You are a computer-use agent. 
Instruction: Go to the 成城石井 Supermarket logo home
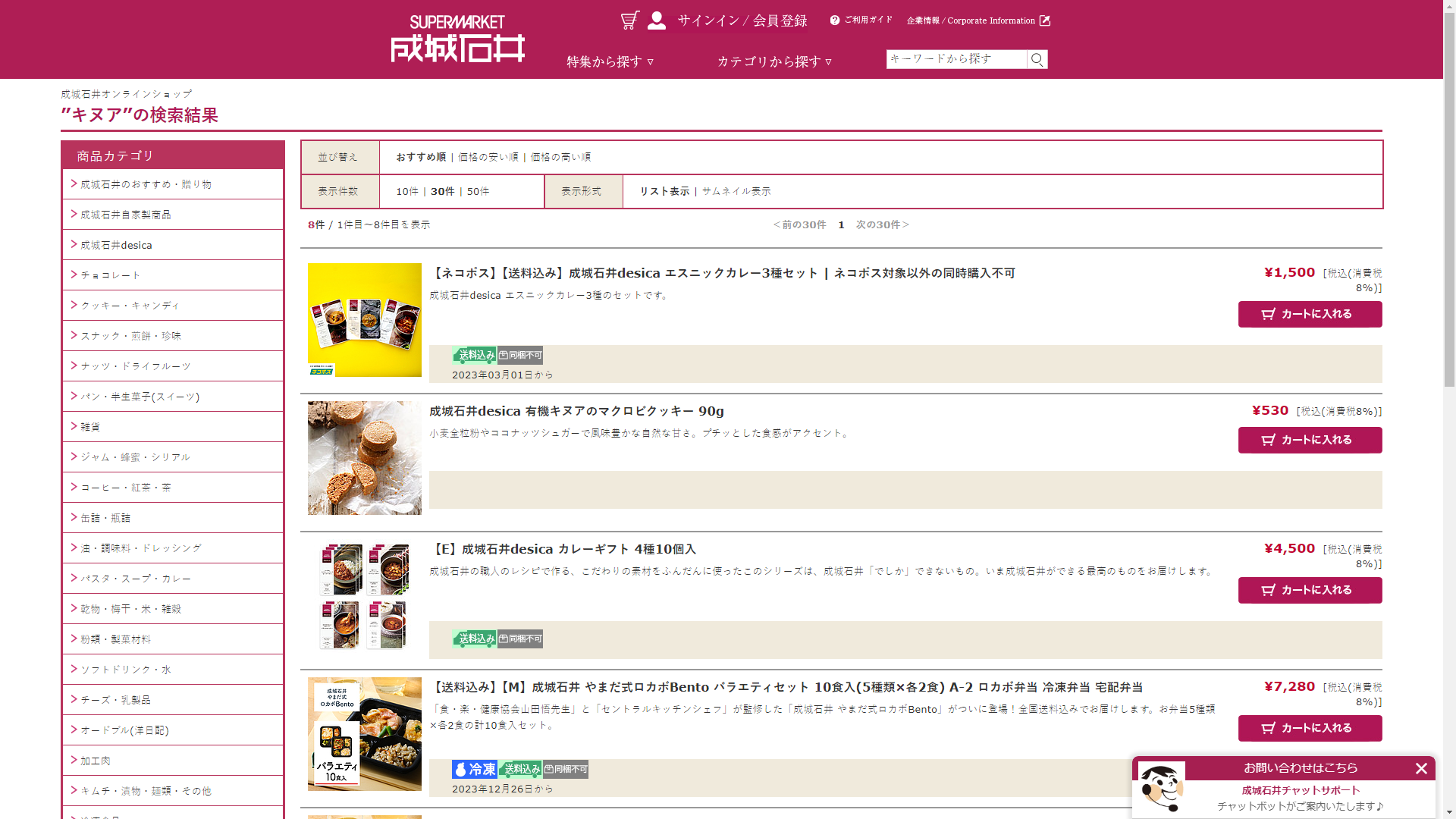458,39
